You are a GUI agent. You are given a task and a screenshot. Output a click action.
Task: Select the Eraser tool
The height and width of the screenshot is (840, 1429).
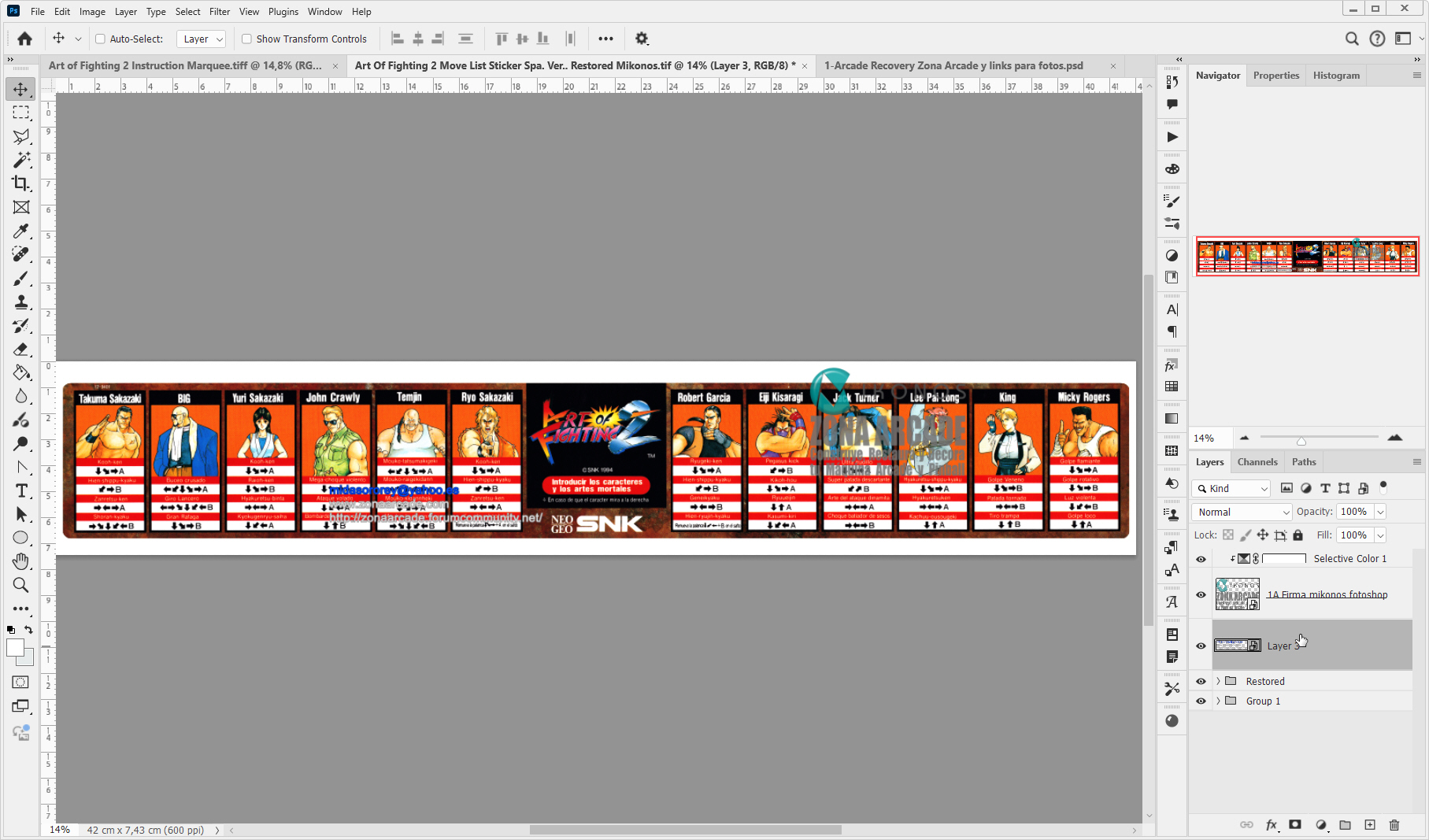tap(21, 350)
